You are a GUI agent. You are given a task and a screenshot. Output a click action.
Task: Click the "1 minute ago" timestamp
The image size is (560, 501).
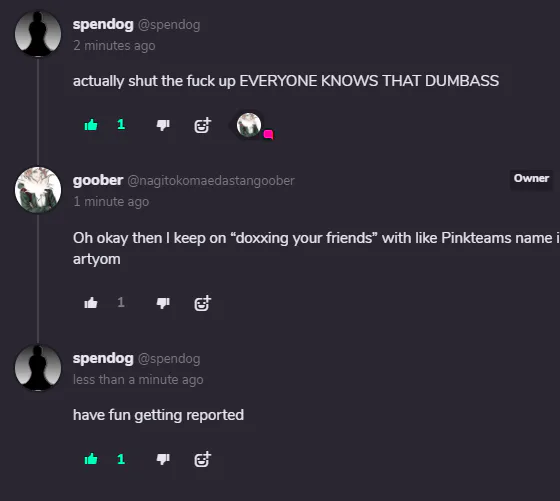[x=111, y=202]
